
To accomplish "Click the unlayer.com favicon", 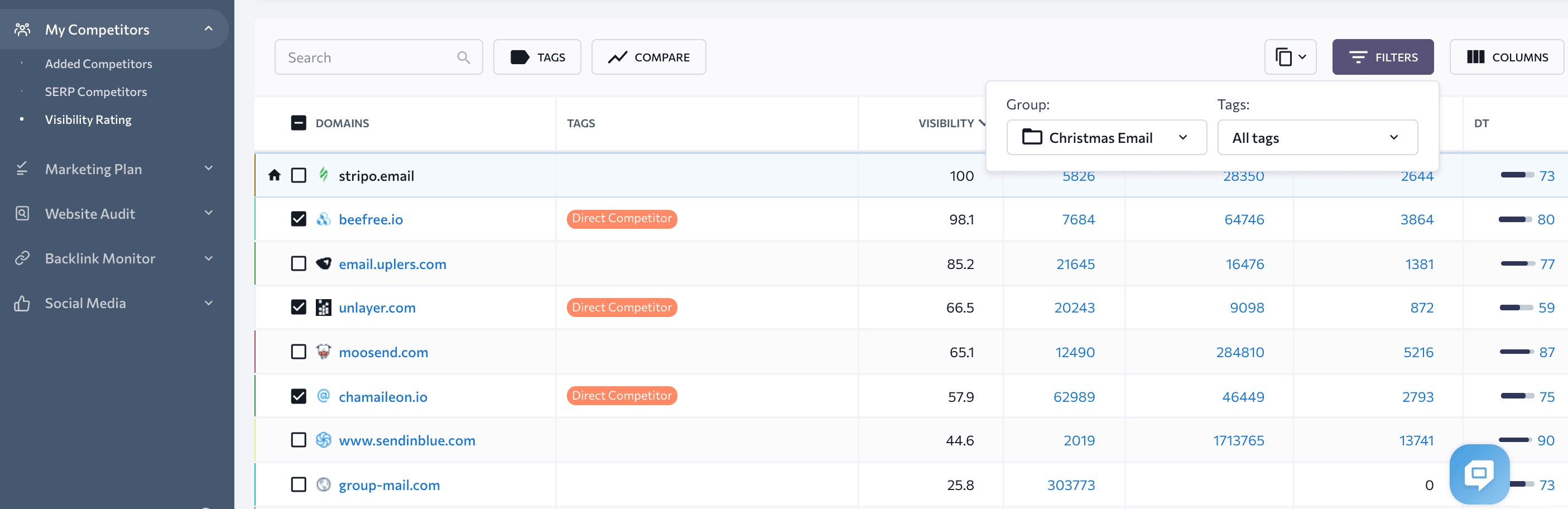I will coord(324,308).
